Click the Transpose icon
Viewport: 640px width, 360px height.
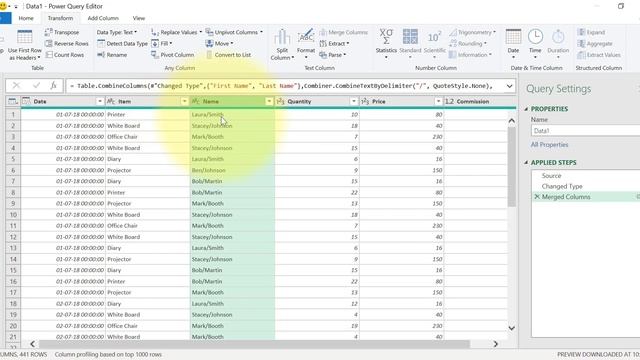(49, 32)
